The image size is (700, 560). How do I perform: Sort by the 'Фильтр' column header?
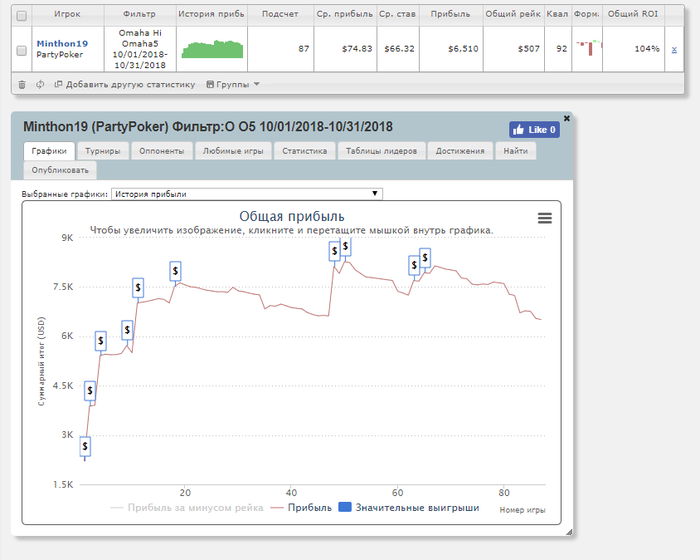[140, 14]
